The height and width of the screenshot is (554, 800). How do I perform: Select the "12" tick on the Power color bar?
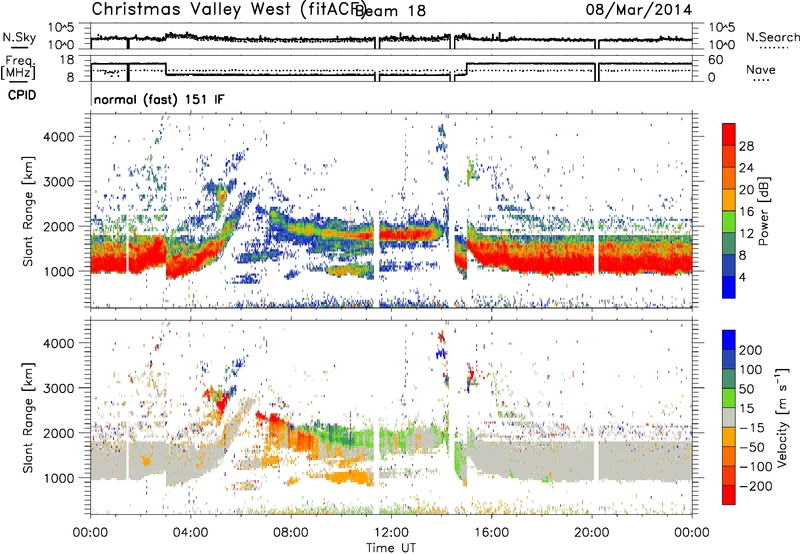[746, 234]
